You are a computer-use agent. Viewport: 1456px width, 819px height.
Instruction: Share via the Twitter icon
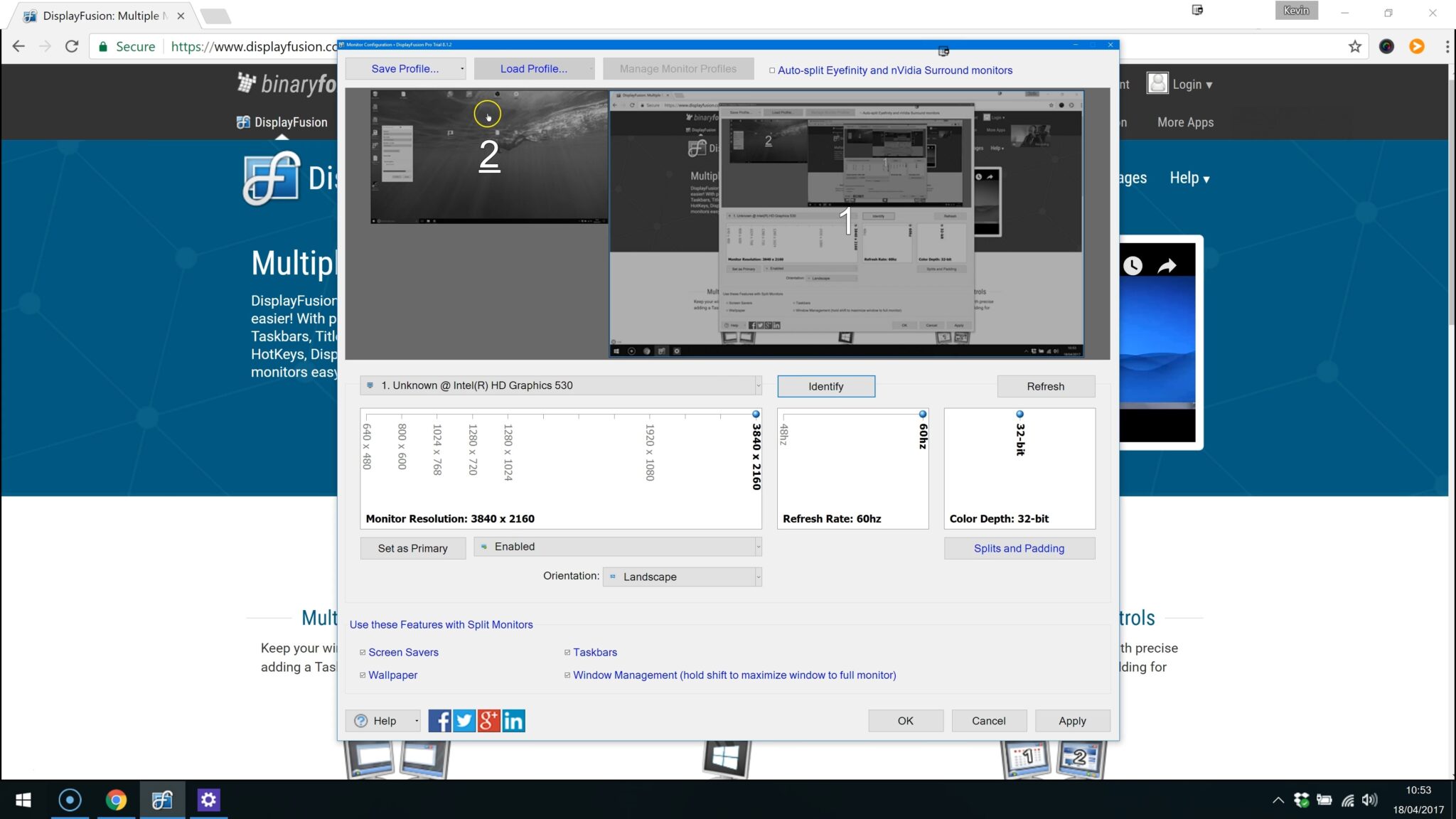[464, 720]
